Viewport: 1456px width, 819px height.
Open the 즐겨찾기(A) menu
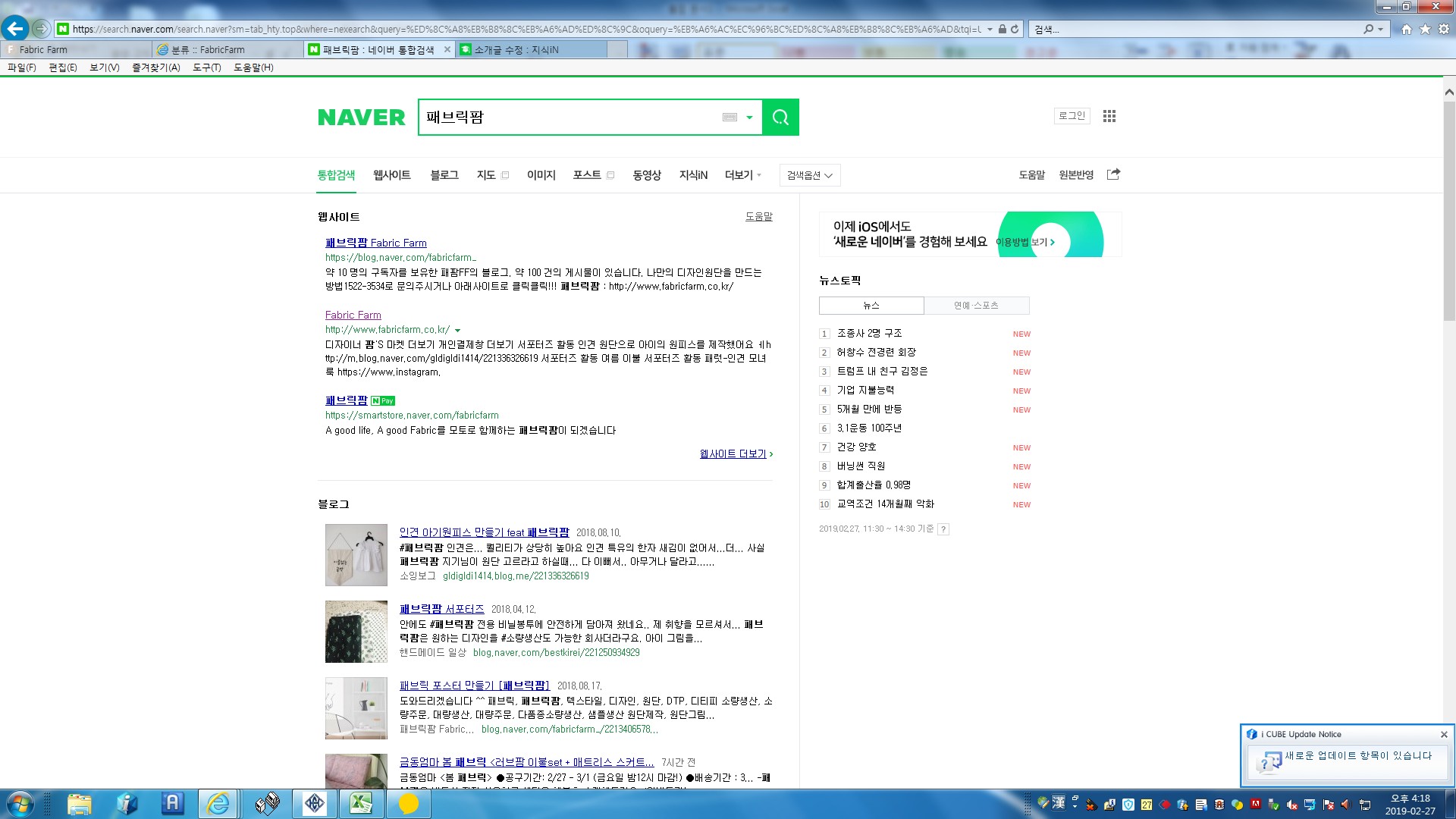156,67
